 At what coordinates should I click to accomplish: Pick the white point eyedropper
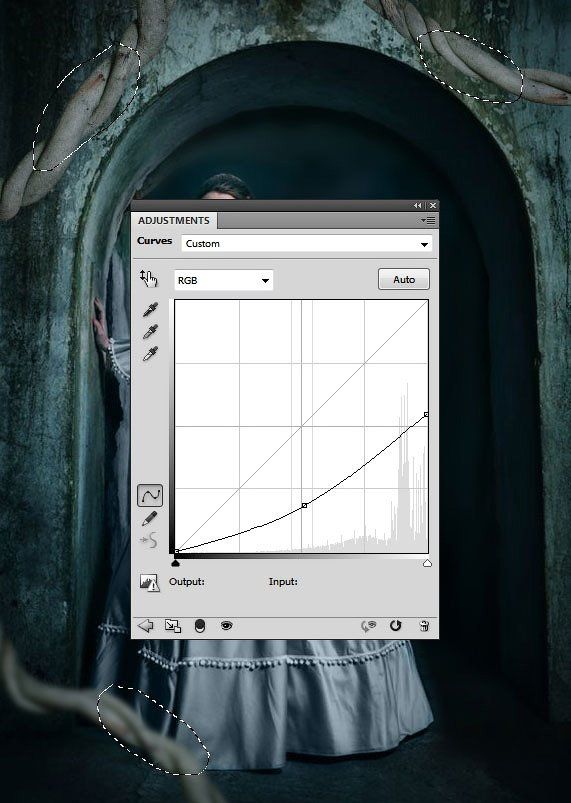coord(150,354)
